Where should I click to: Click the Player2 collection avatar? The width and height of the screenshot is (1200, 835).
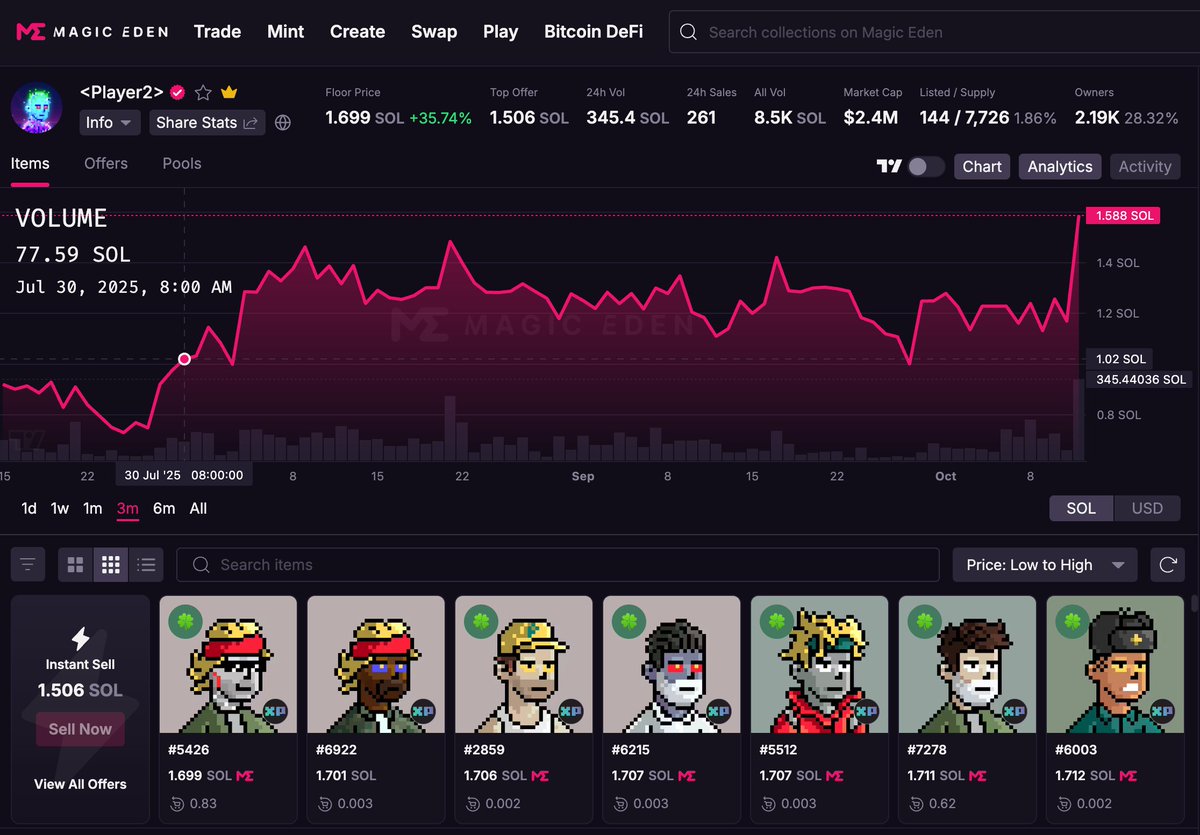pyautogui.click(x=37, y=107)
